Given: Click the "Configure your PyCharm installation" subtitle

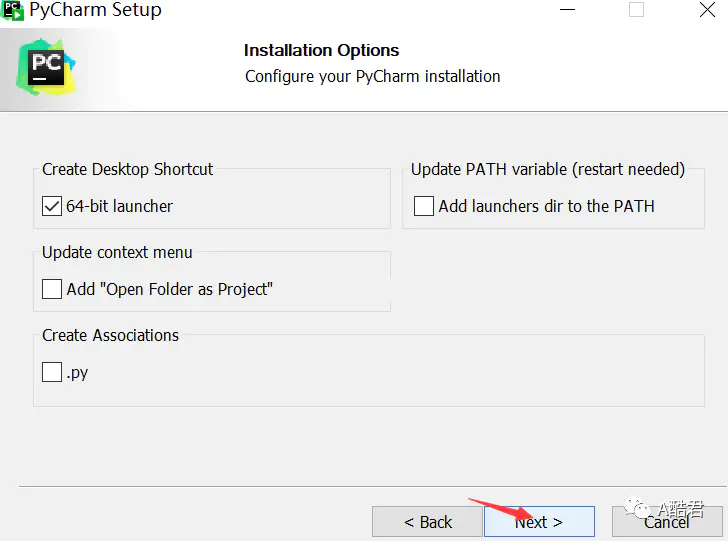Looking at the screenshot, I should 372,76.
